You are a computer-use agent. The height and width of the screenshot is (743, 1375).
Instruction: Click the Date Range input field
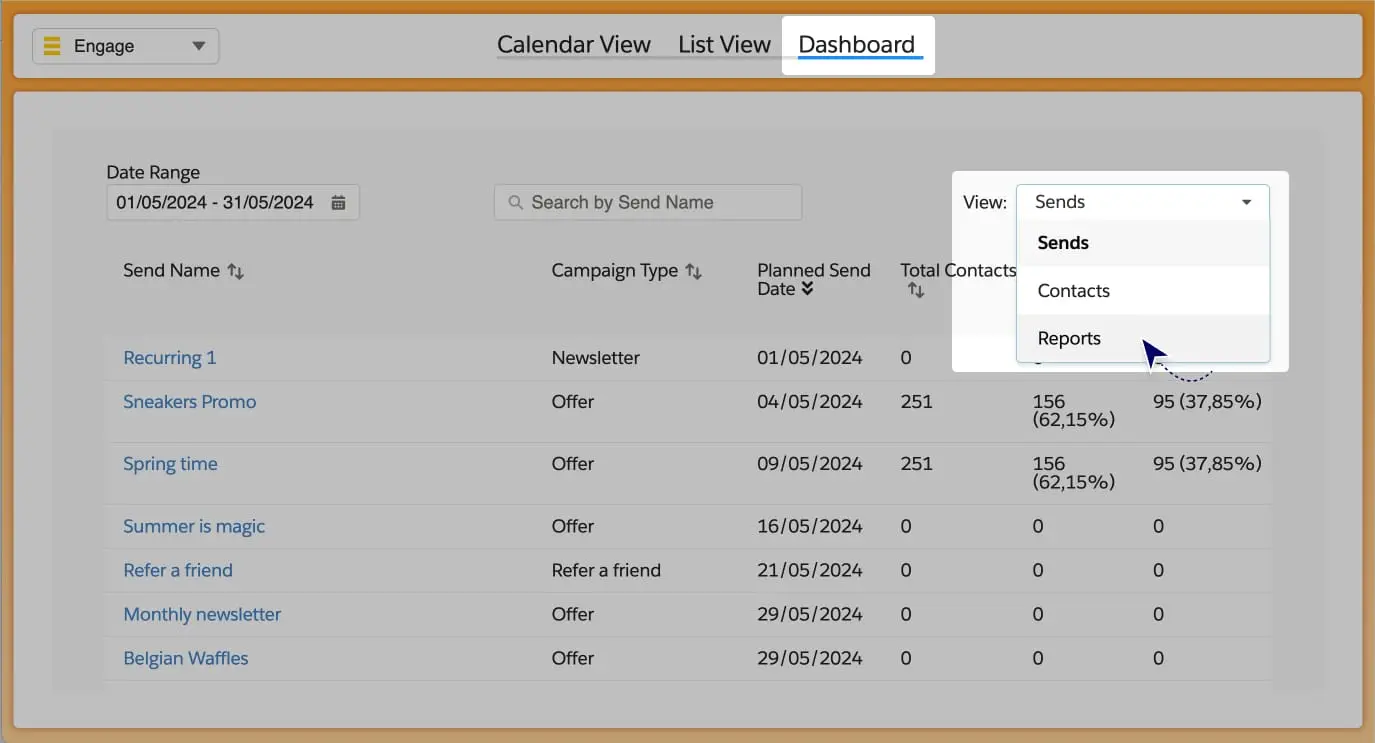click(215, 203)
